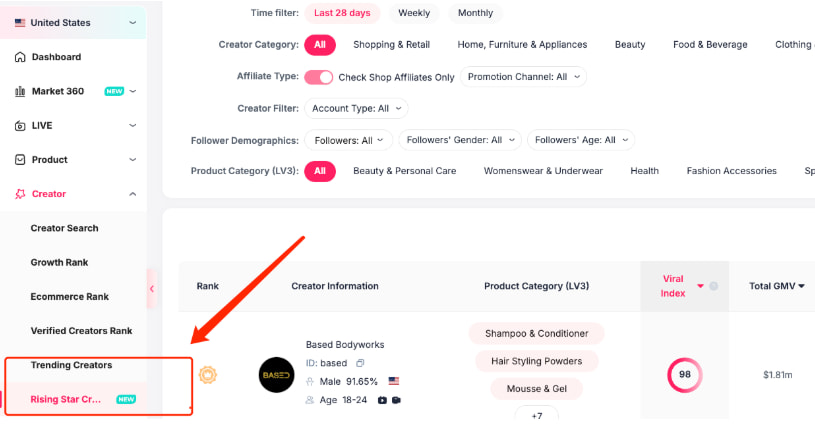Open the Trending Creators menu item
Viewport: 815px width, 425px height.
coord(71,365)
